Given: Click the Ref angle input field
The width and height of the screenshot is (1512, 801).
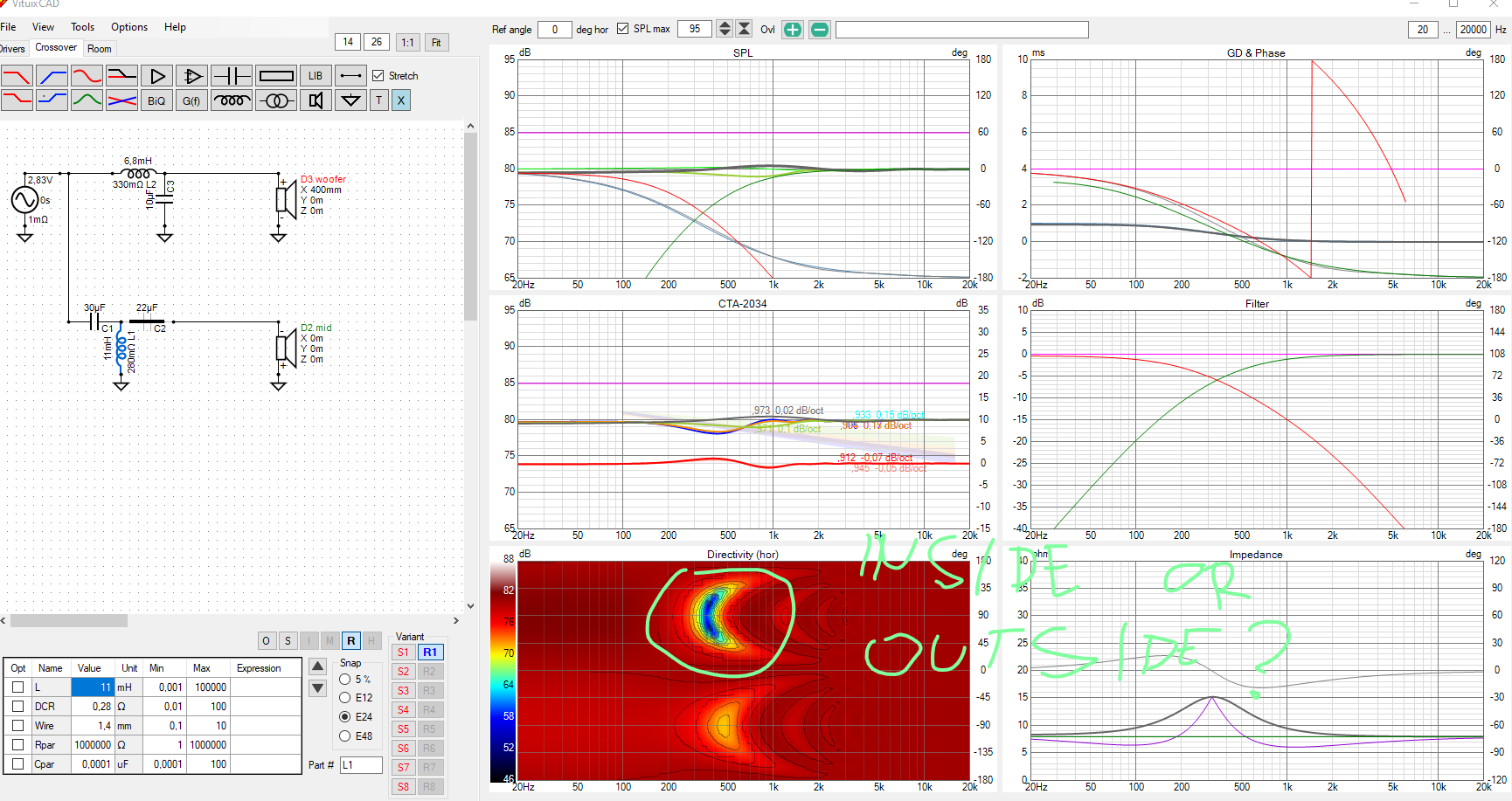Looking at the screenshot, I should click(554, 29).
